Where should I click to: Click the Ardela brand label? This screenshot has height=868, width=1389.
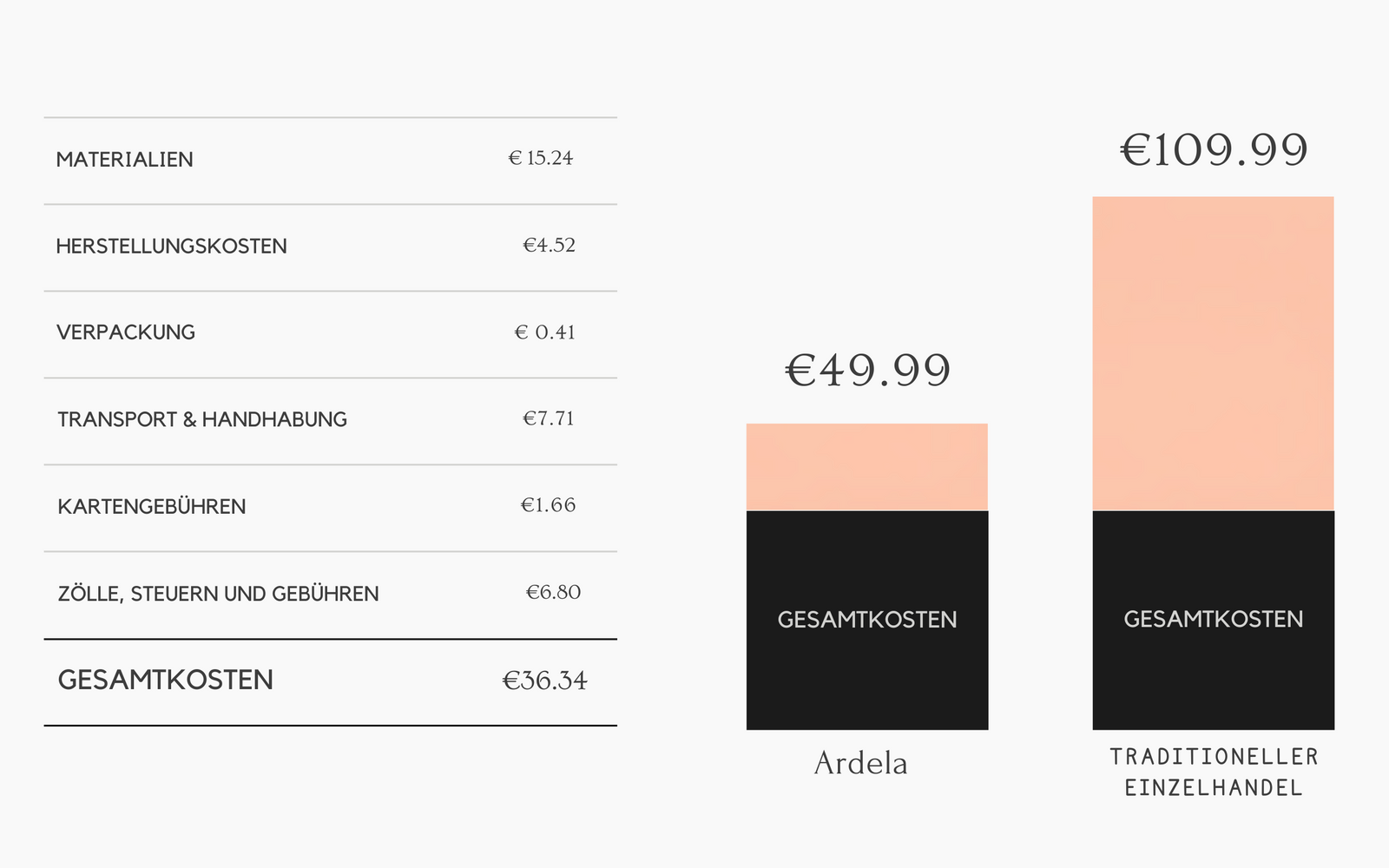click(x=861, y=763)
